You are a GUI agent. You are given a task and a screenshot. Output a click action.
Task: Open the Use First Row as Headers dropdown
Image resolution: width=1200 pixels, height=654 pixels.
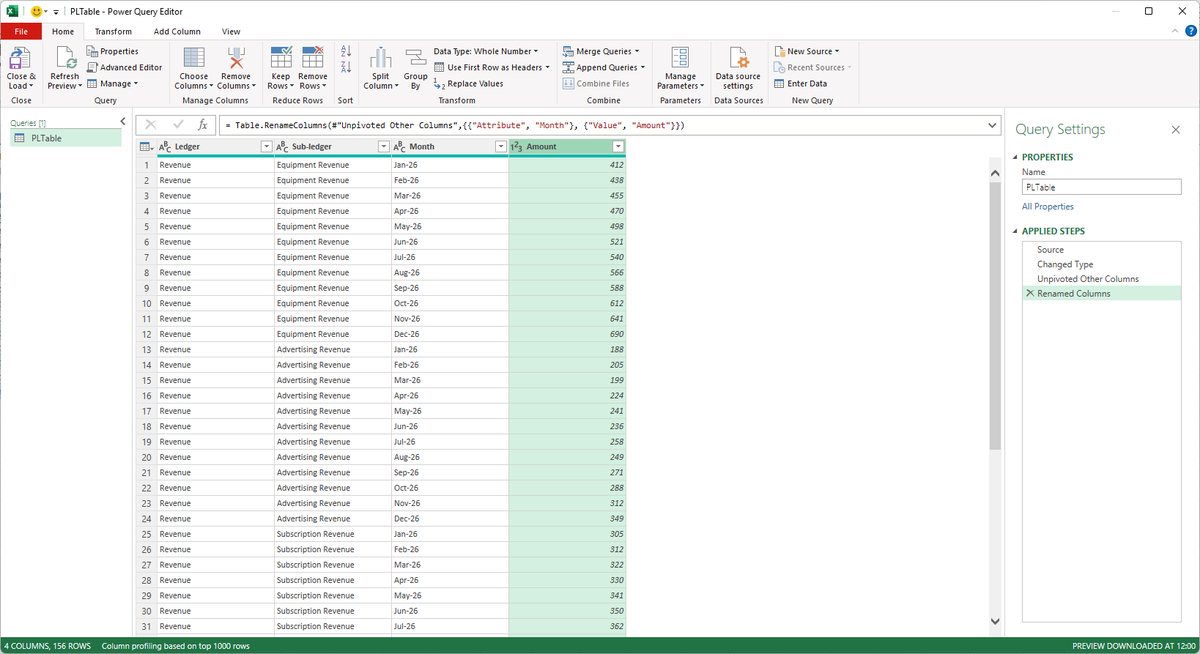pos(493,67)
